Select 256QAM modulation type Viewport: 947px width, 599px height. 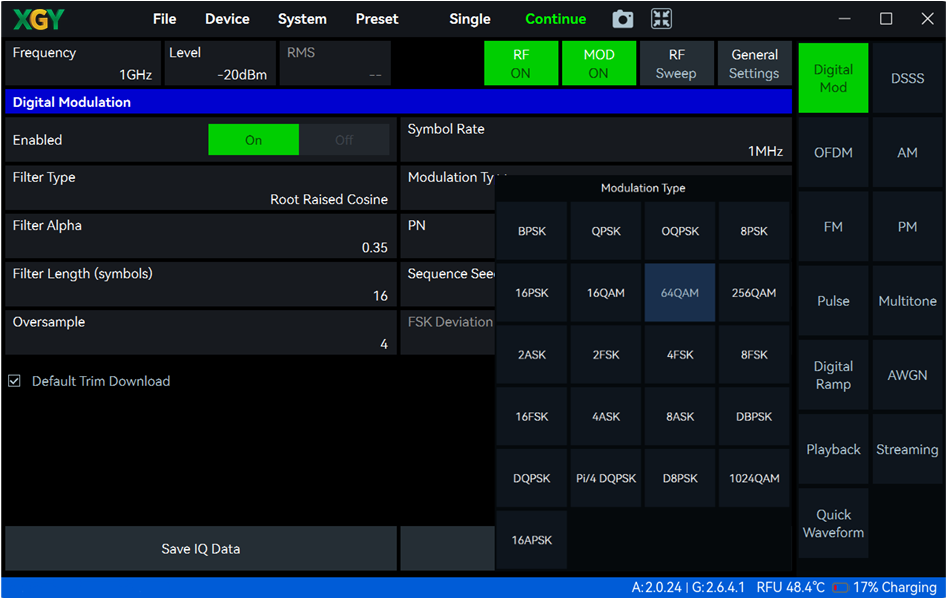754,293
